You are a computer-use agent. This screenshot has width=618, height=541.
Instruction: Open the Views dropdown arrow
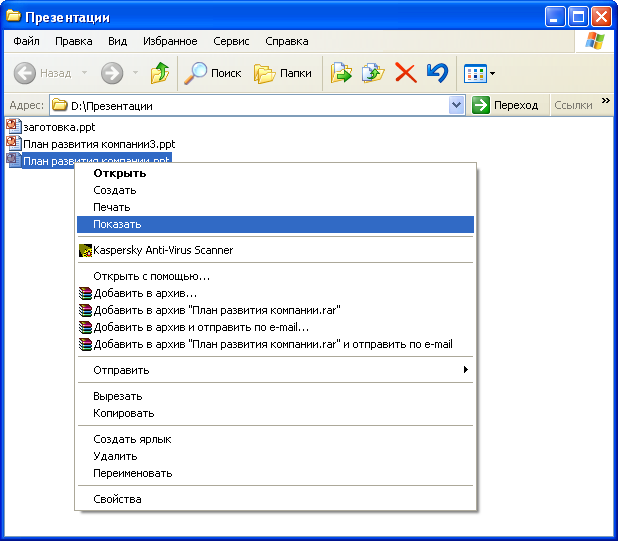492,73
